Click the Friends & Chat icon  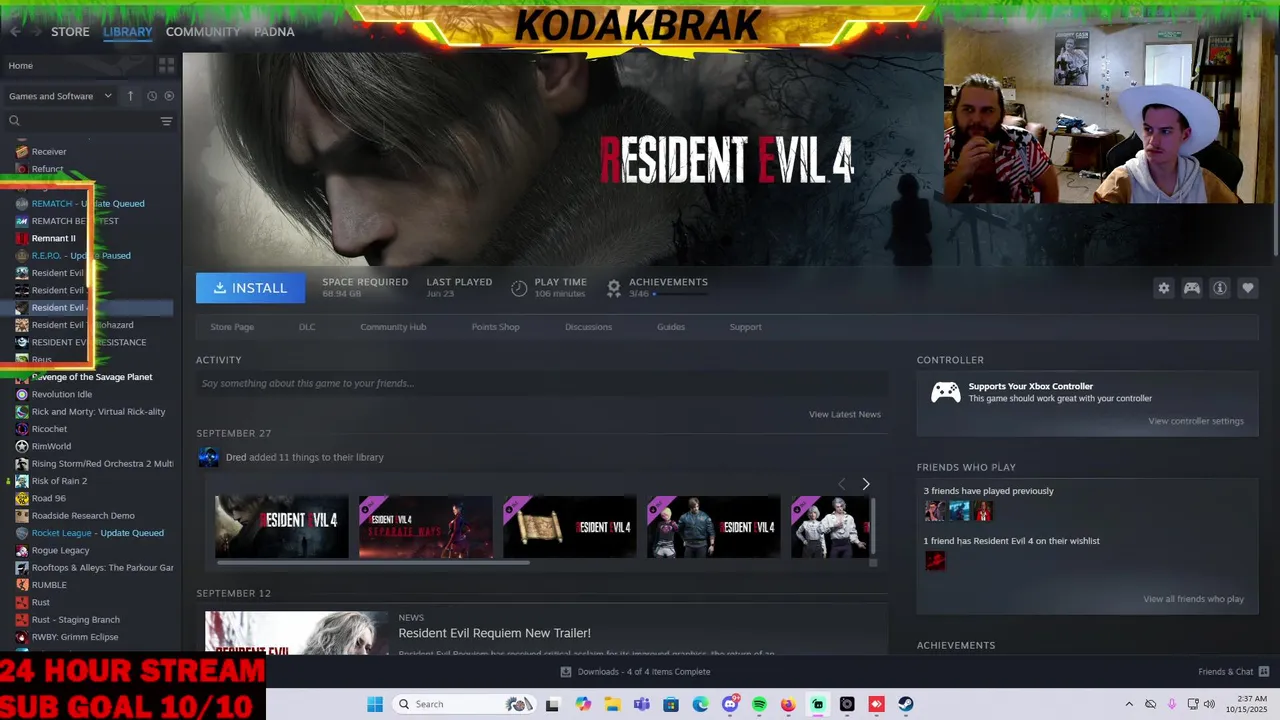coord(1264,672)
